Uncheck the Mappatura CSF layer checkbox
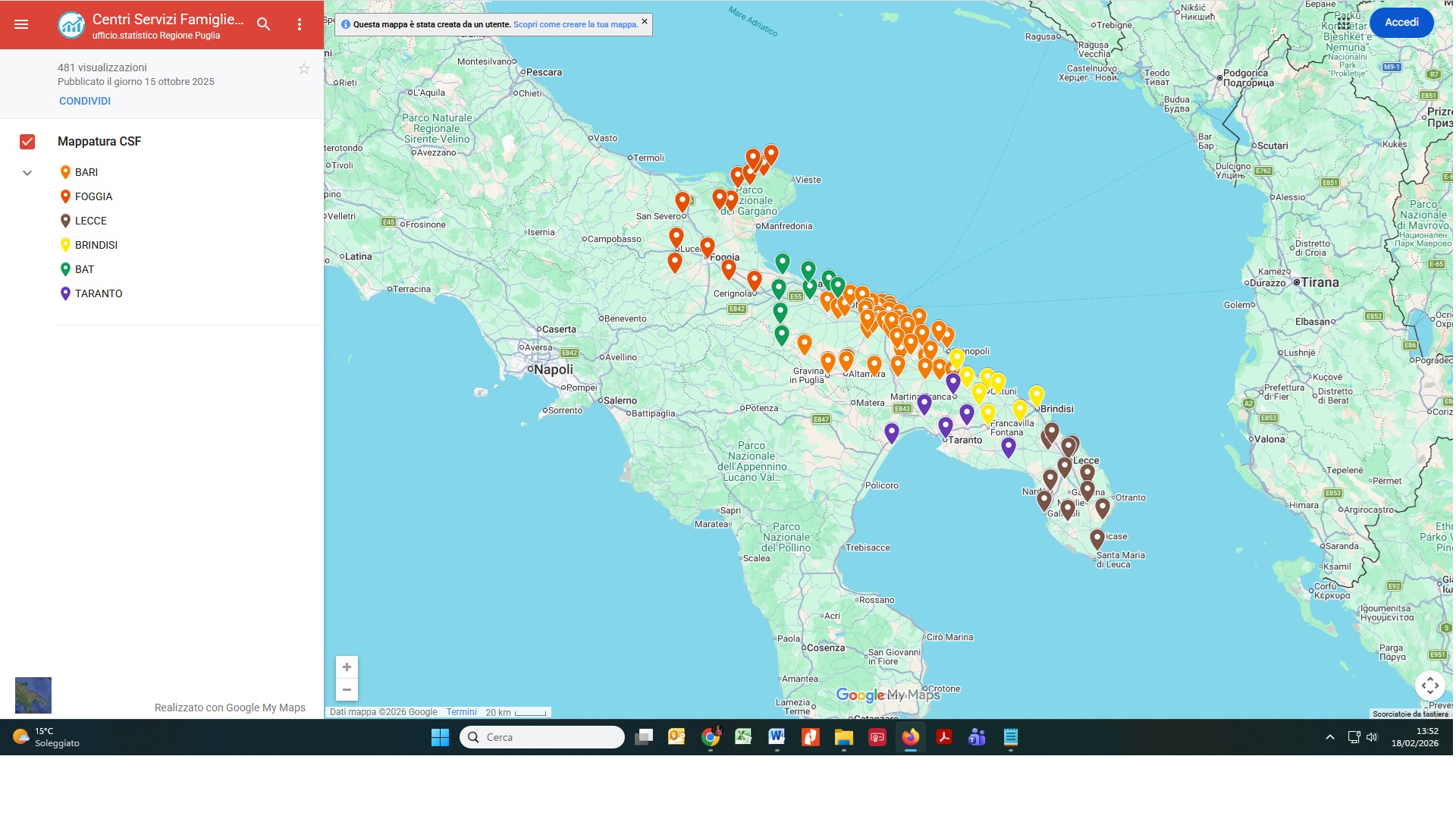Viewport: 1456px width, 819px height. click(x=27, y=142)
